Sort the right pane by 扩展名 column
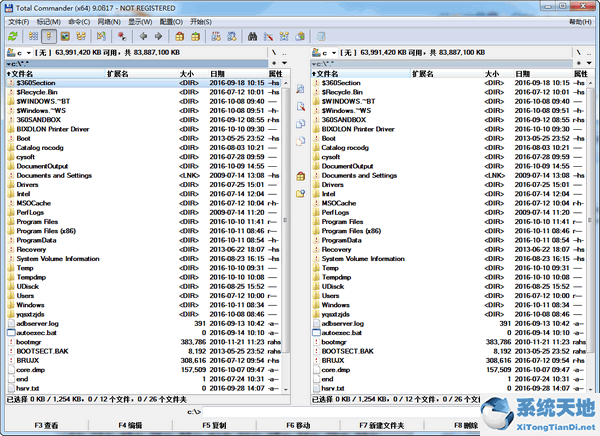600x436 pixels. click(x=447, y=73)
